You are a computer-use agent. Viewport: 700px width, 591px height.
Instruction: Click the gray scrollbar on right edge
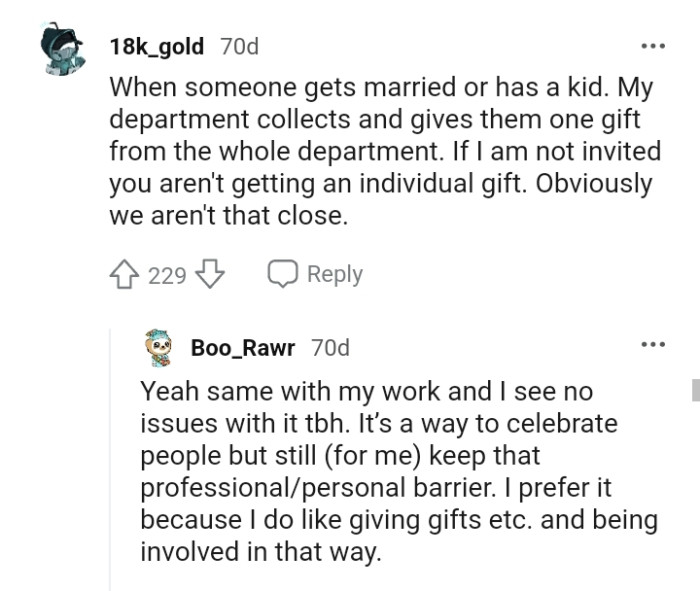coord(695,388)
